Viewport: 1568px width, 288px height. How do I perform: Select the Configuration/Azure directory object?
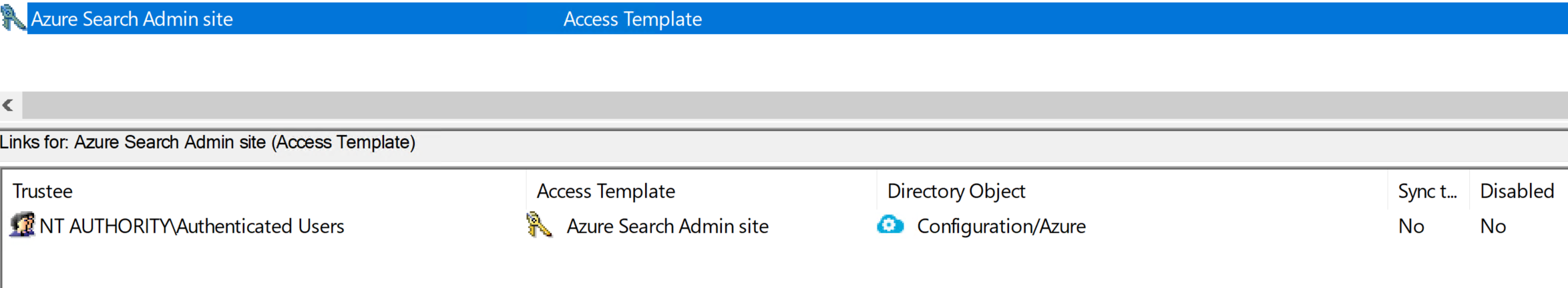point(1001,227)
